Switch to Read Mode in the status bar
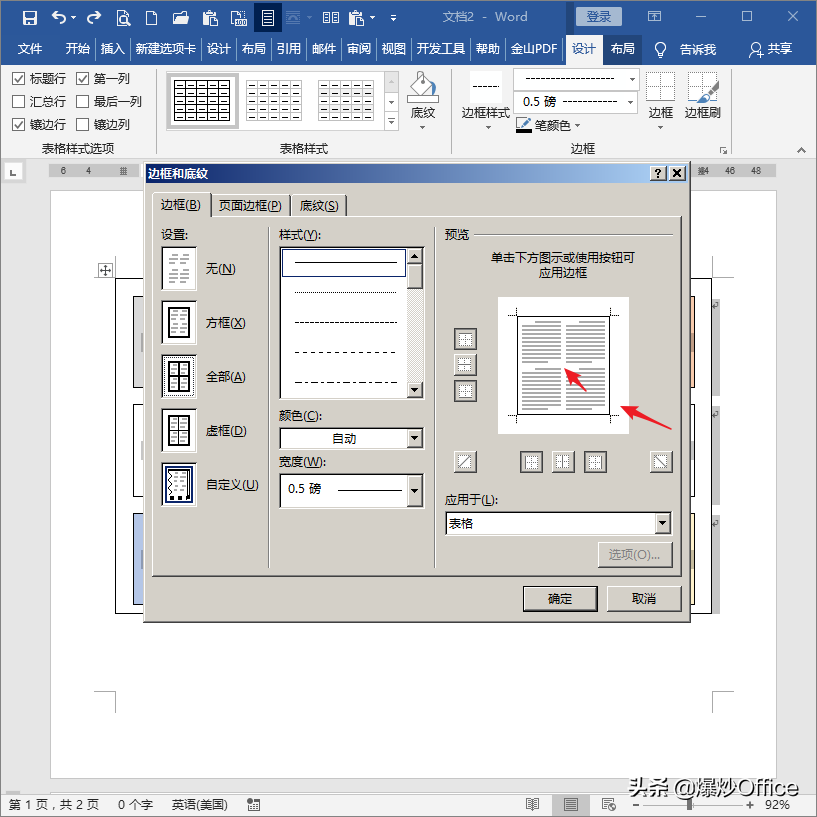The width and height of the screenshot is (817, 817). (x=533, y=804)
